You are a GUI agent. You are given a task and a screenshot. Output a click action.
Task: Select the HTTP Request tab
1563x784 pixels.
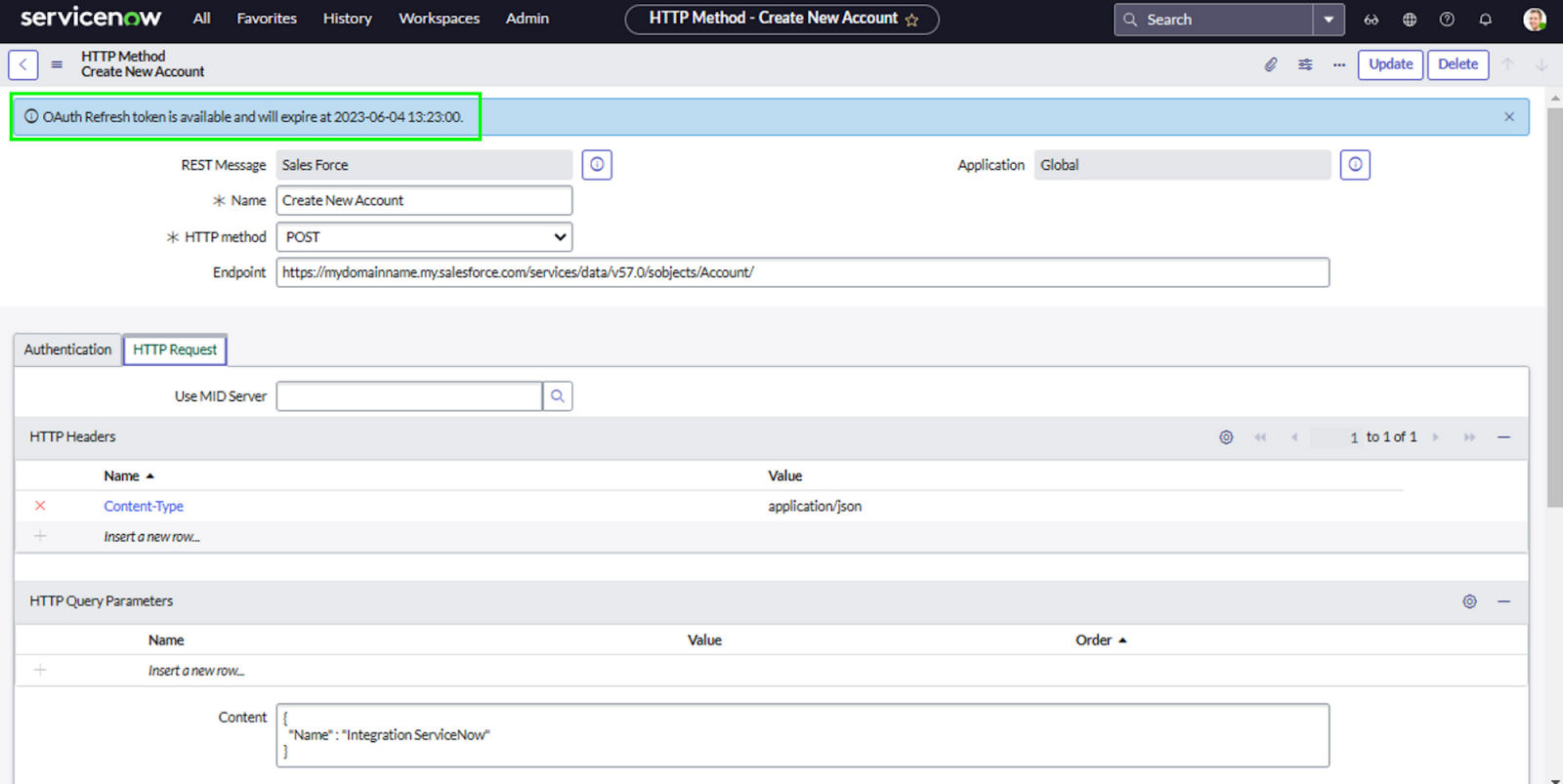tap(175, 350)
